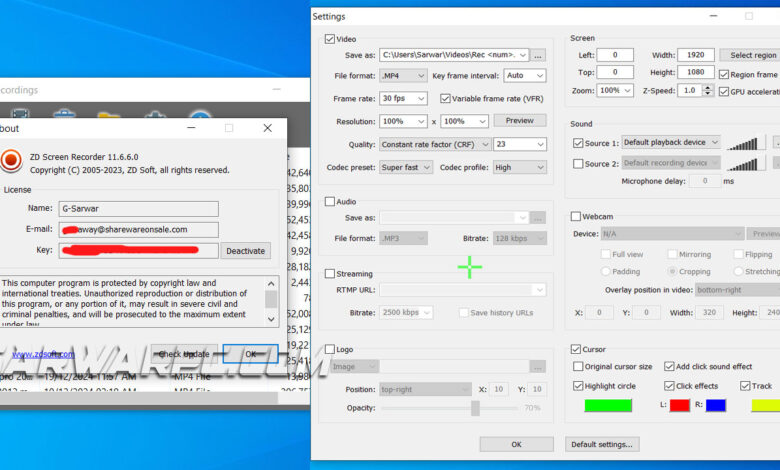Click the Source 1 volume level bars

click(x=742, y=143)
